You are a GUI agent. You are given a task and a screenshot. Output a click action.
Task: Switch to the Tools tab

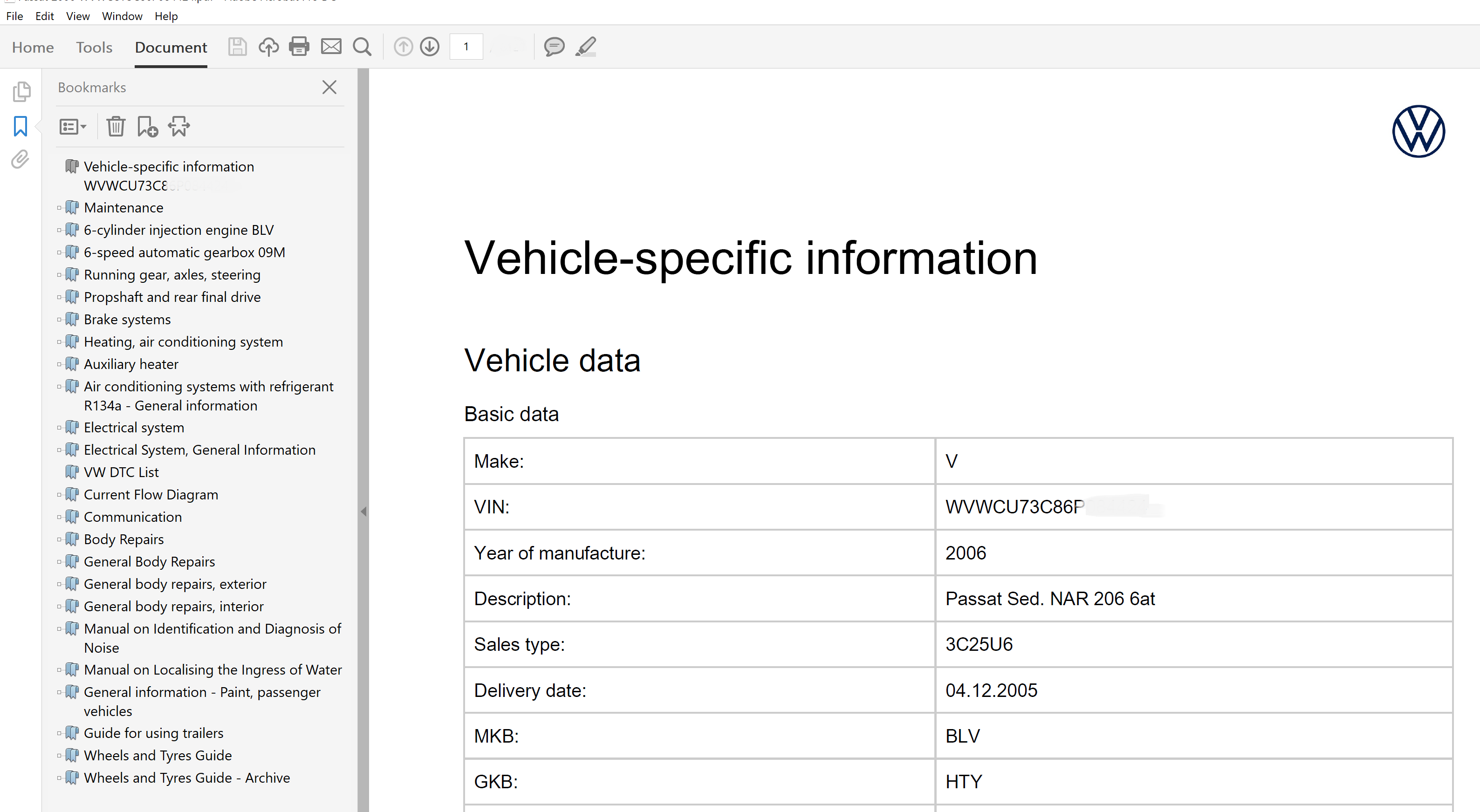[x=94, y=47]
